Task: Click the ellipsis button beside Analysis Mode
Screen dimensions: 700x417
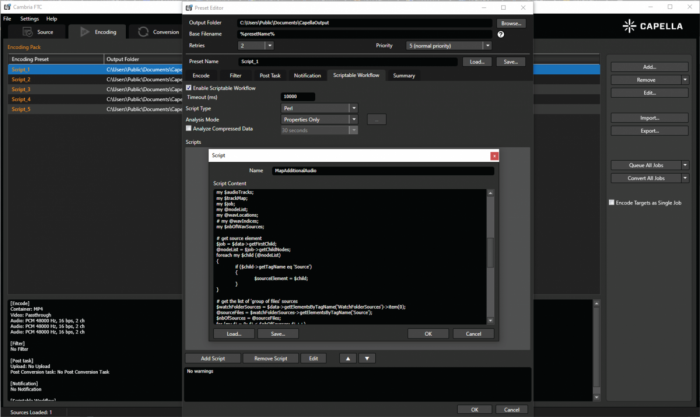Action: [377, 119]
